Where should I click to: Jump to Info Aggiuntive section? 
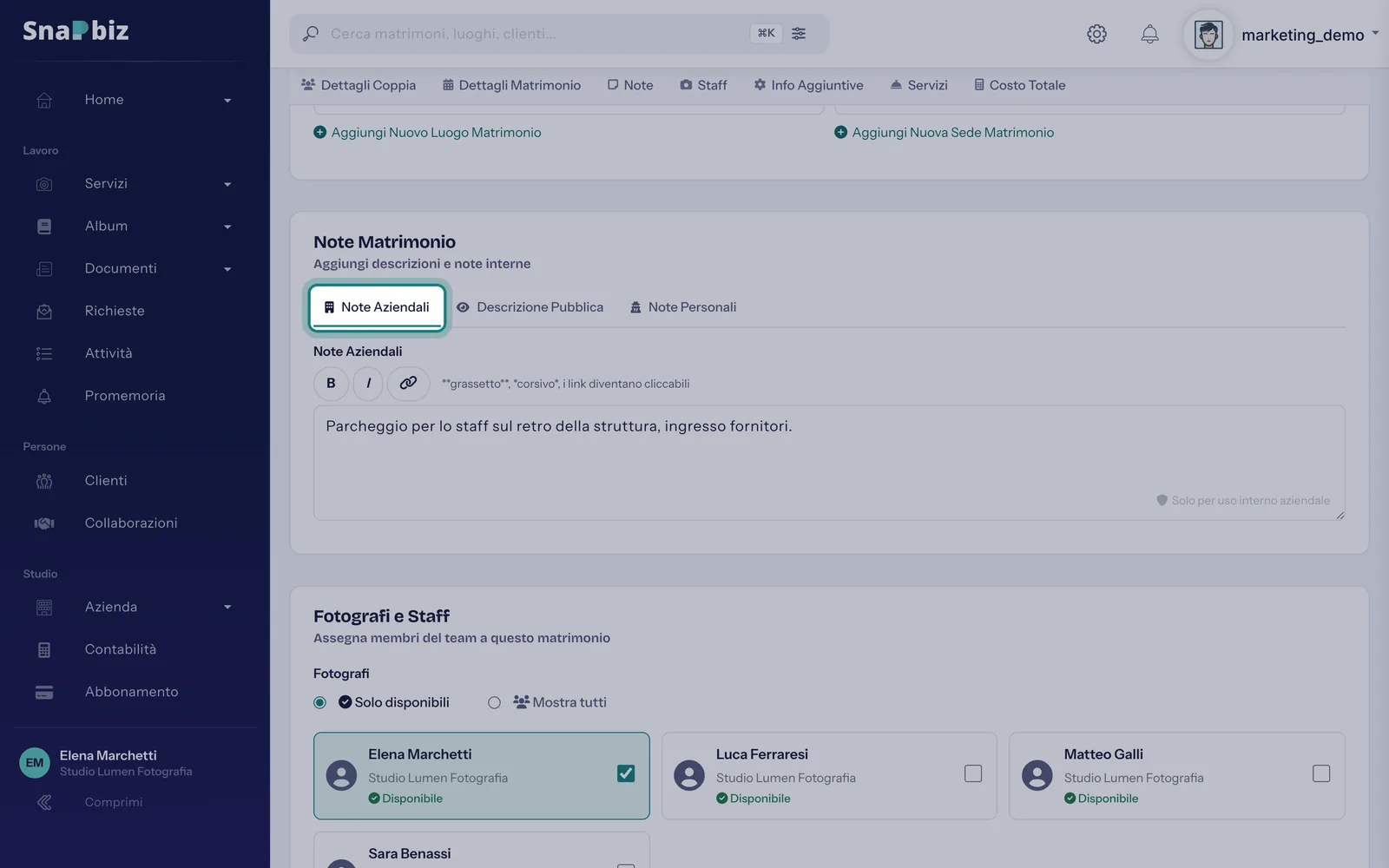click(x=808, y=85)
